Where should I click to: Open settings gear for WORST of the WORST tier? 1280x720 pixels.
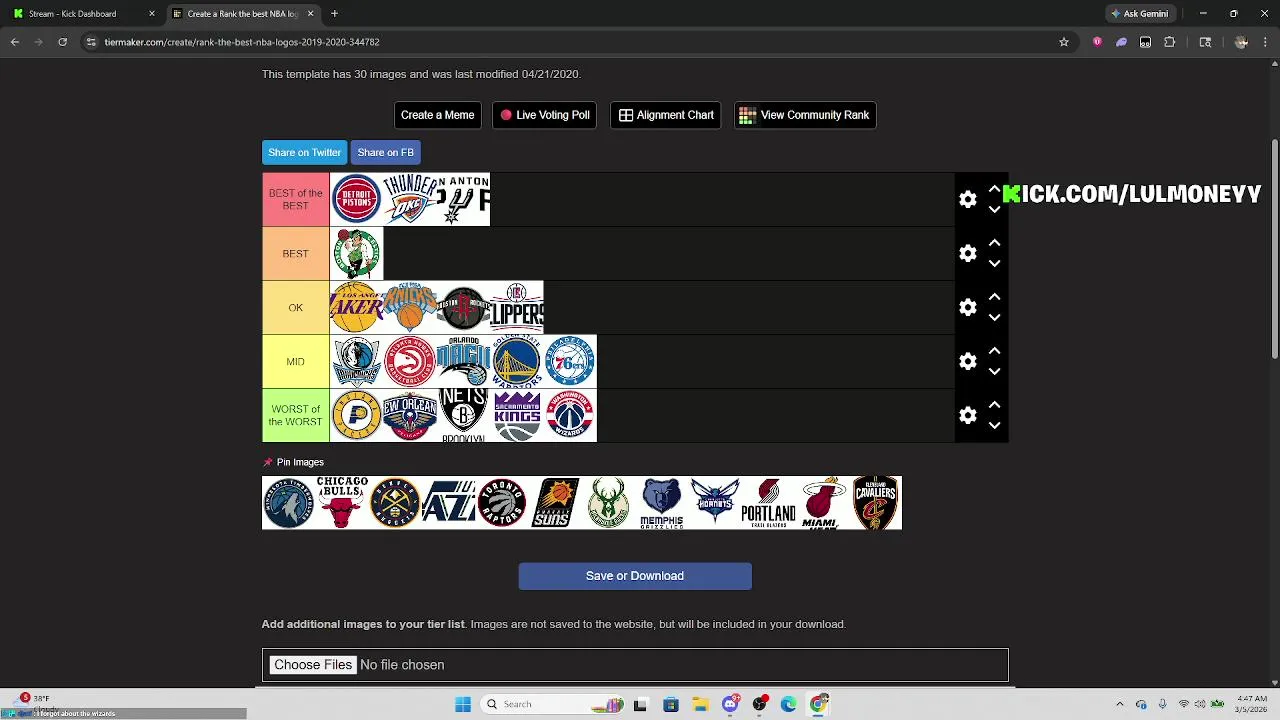point(967,415)
